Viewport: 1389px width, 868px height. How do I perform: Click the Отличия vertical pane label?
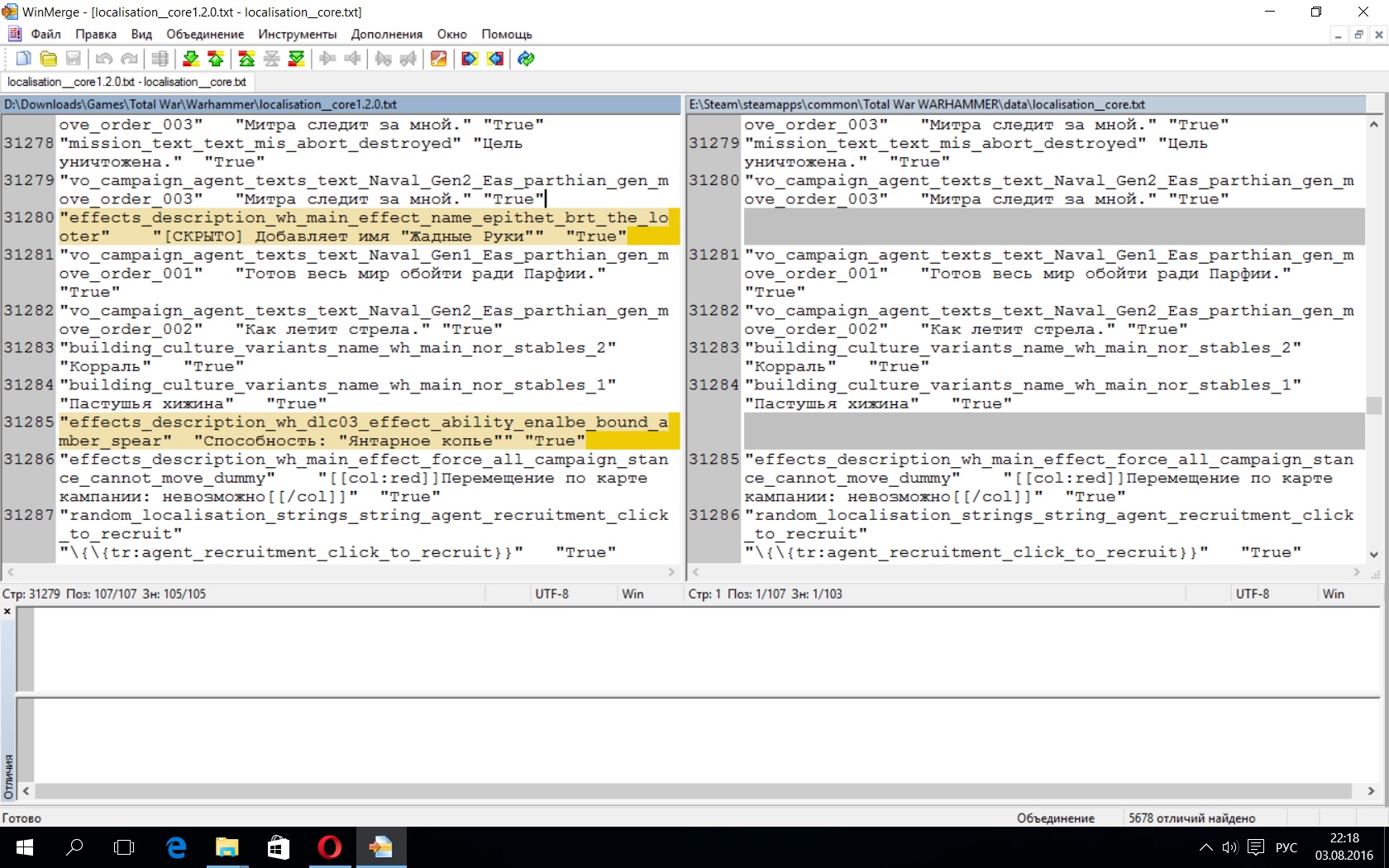tap(8, 775)
